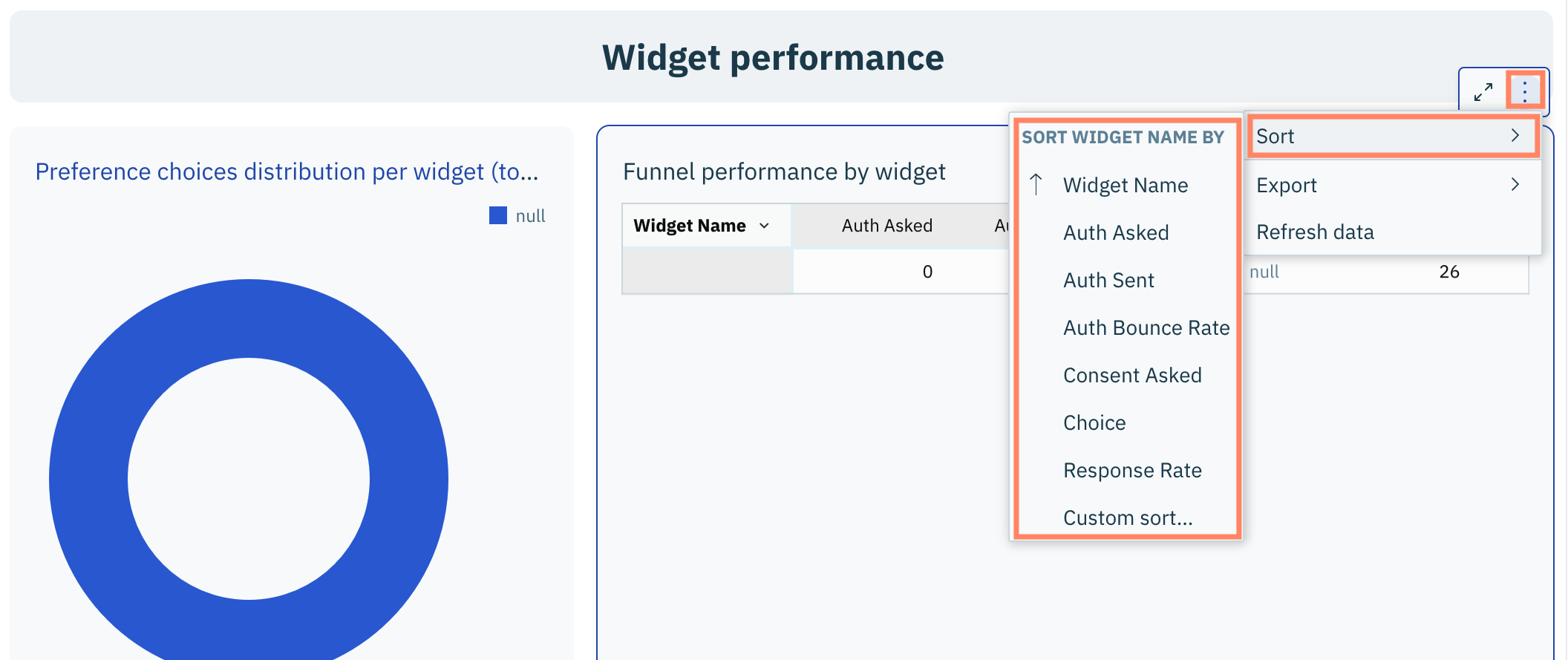Click the Auth Asked column header
The width and height of the screenshot is (1568, 660).
coord(886,226)
